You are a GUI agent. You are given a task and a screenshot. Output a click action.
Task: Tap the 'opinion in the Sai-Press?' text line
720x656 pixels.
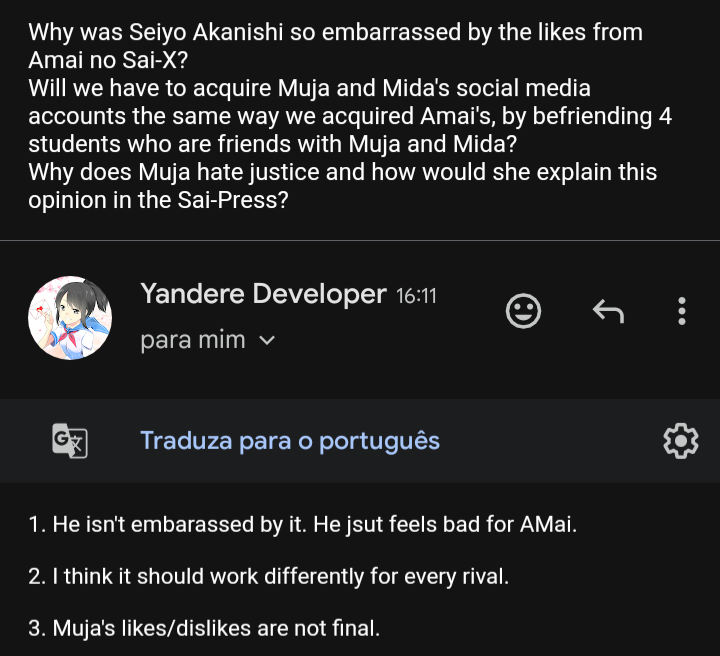point(158,199)
